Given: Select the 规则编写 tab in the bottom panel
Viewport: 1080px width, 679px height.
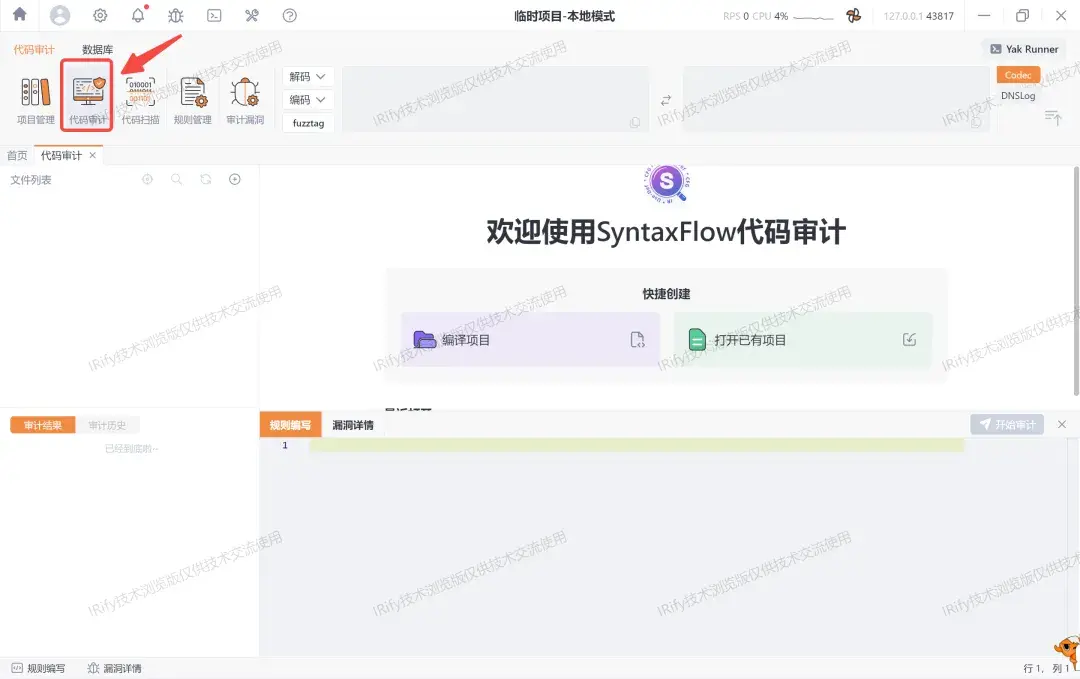Looking at the screenshot, I should pos(288,424).
